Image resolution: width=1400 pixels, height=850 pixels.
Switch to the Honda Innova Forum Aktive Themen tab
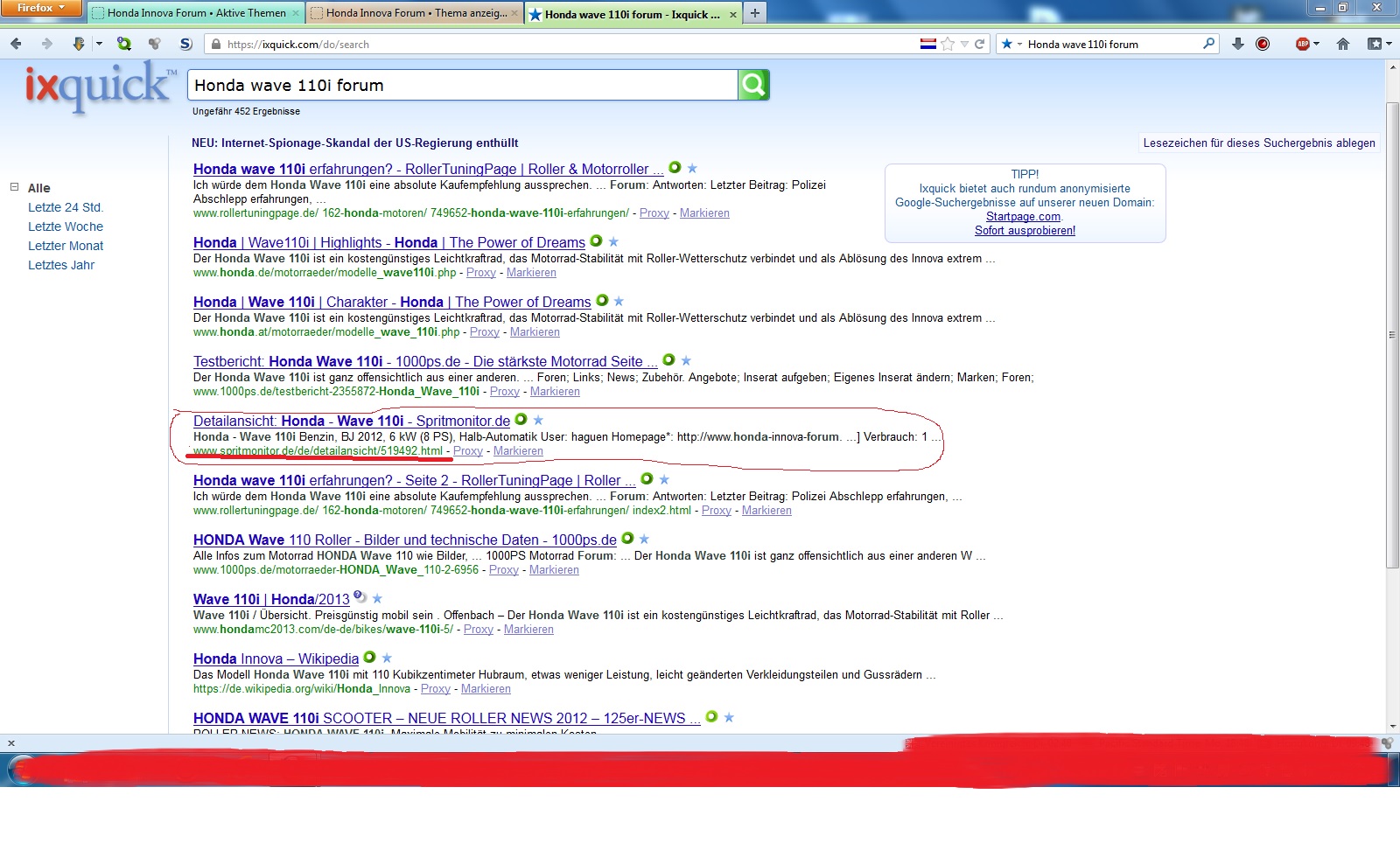click(x=196, y=13)
